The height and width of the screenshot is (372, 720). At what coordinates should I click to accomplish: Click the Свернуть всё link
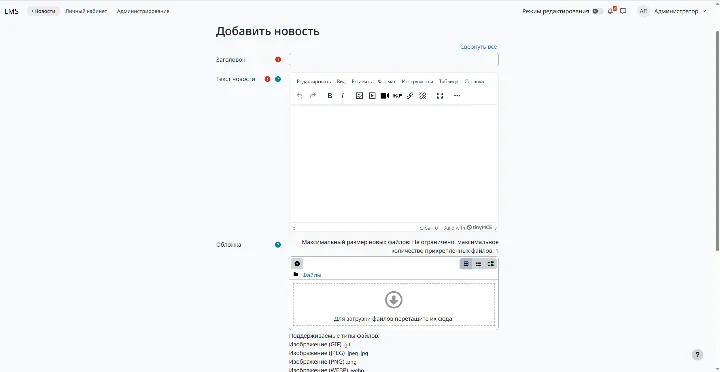[x=479, y=47]
